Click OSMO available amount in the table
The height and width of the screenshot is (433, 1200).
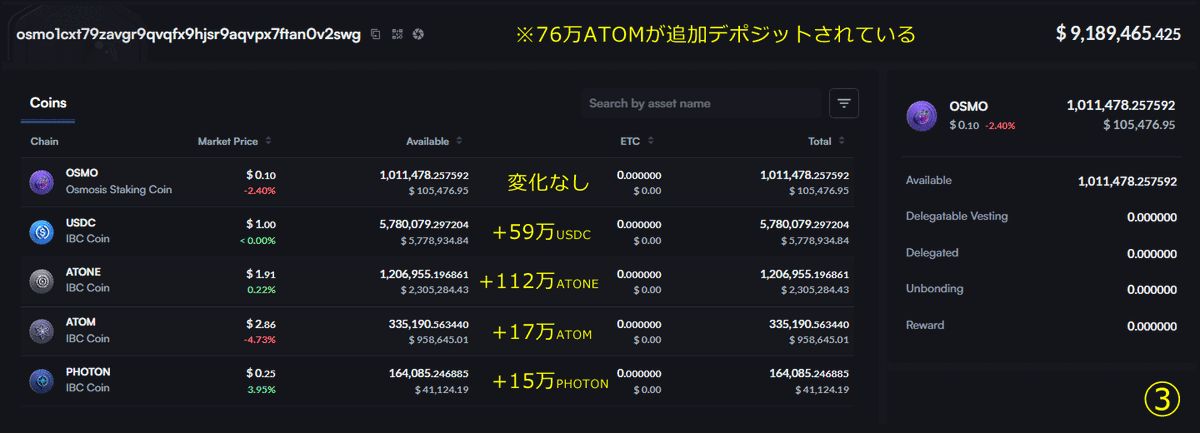coord(424,175)
